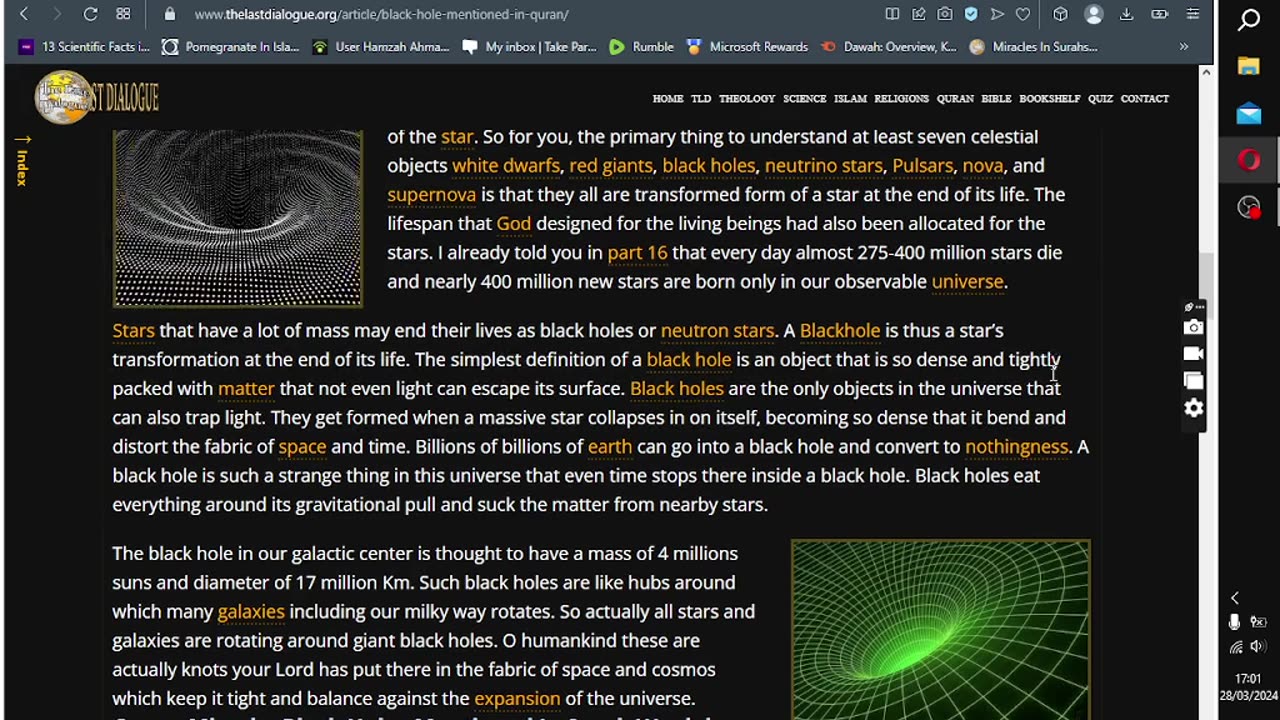Take a browser snapshot with camera icon
Viewport: 1280px width, 720px height.
(x=945, y=14)
